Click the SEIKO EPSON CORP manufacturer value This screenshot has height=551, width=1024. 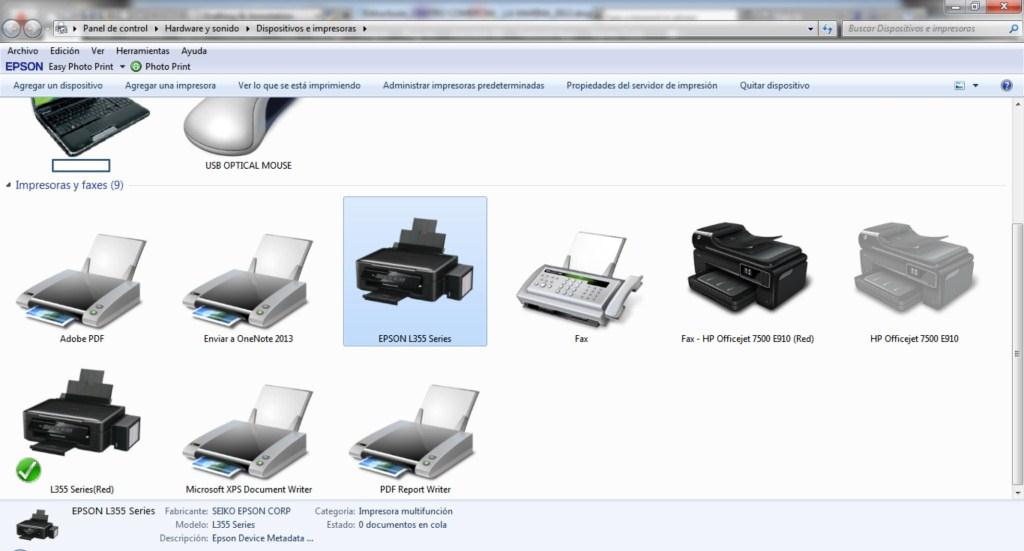tap(251, 511)
